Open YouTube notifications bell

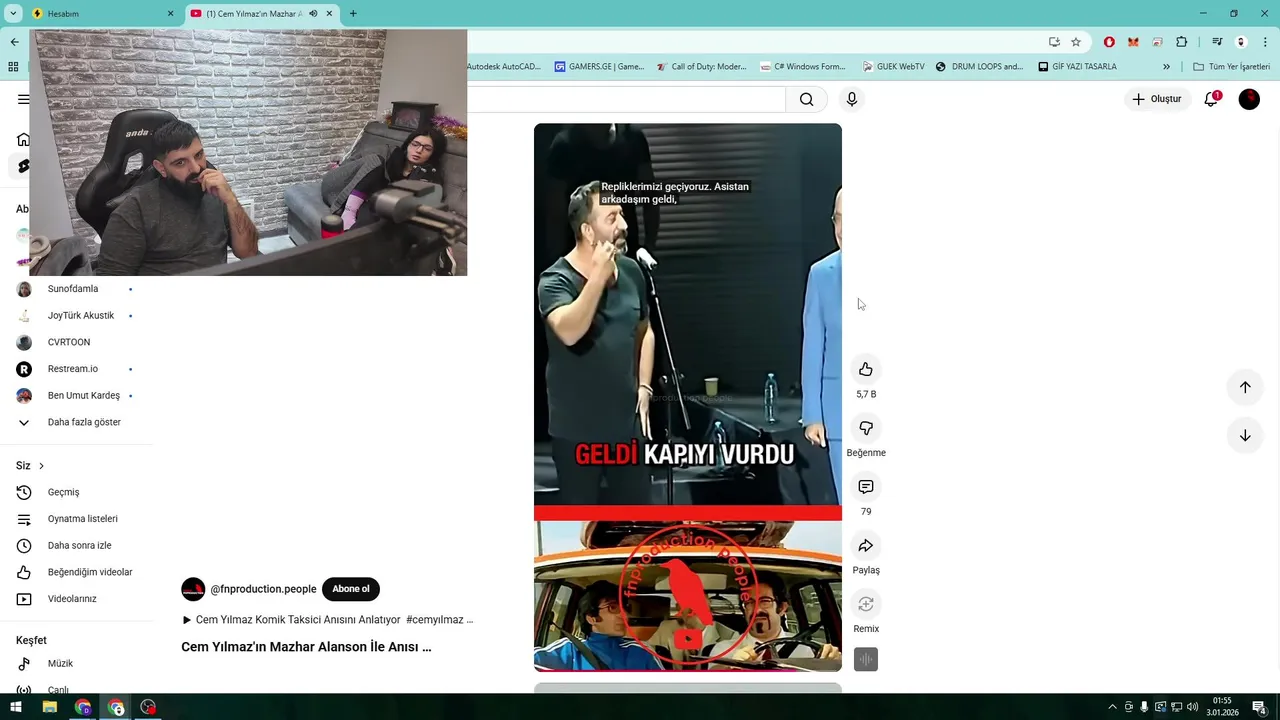pos(1211,99)
